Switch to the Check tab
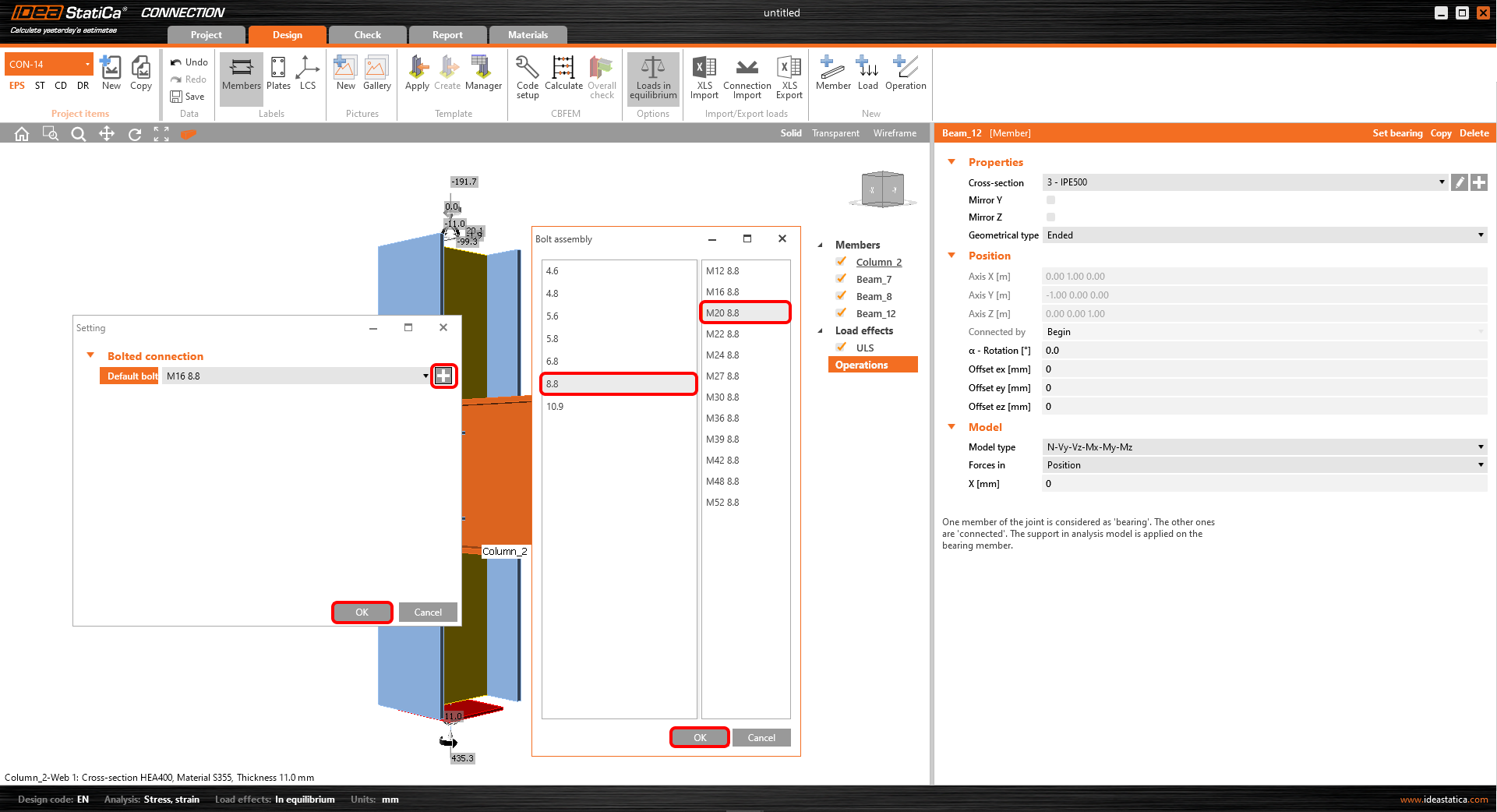This screenshot has height=812, width=1497. [367, 35]
